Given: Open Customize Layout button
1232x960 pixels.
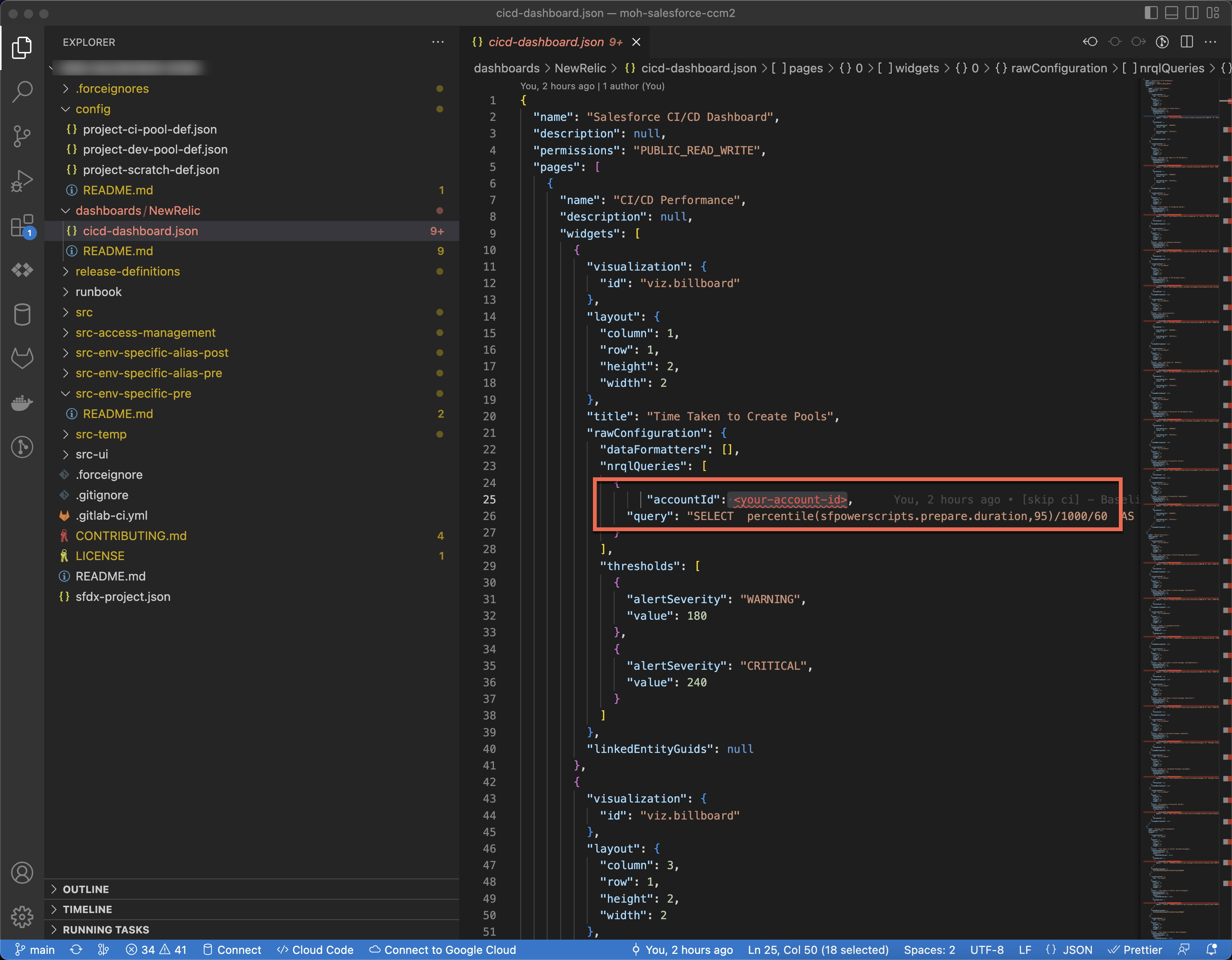Looking at the screenshot, I should point(1213,12).
